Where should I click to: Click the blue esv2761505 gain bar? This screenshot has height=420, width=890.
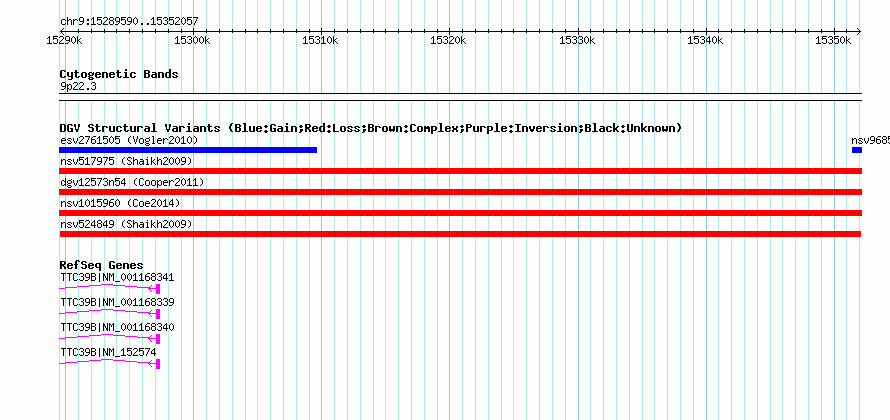(x=188, y=150)
